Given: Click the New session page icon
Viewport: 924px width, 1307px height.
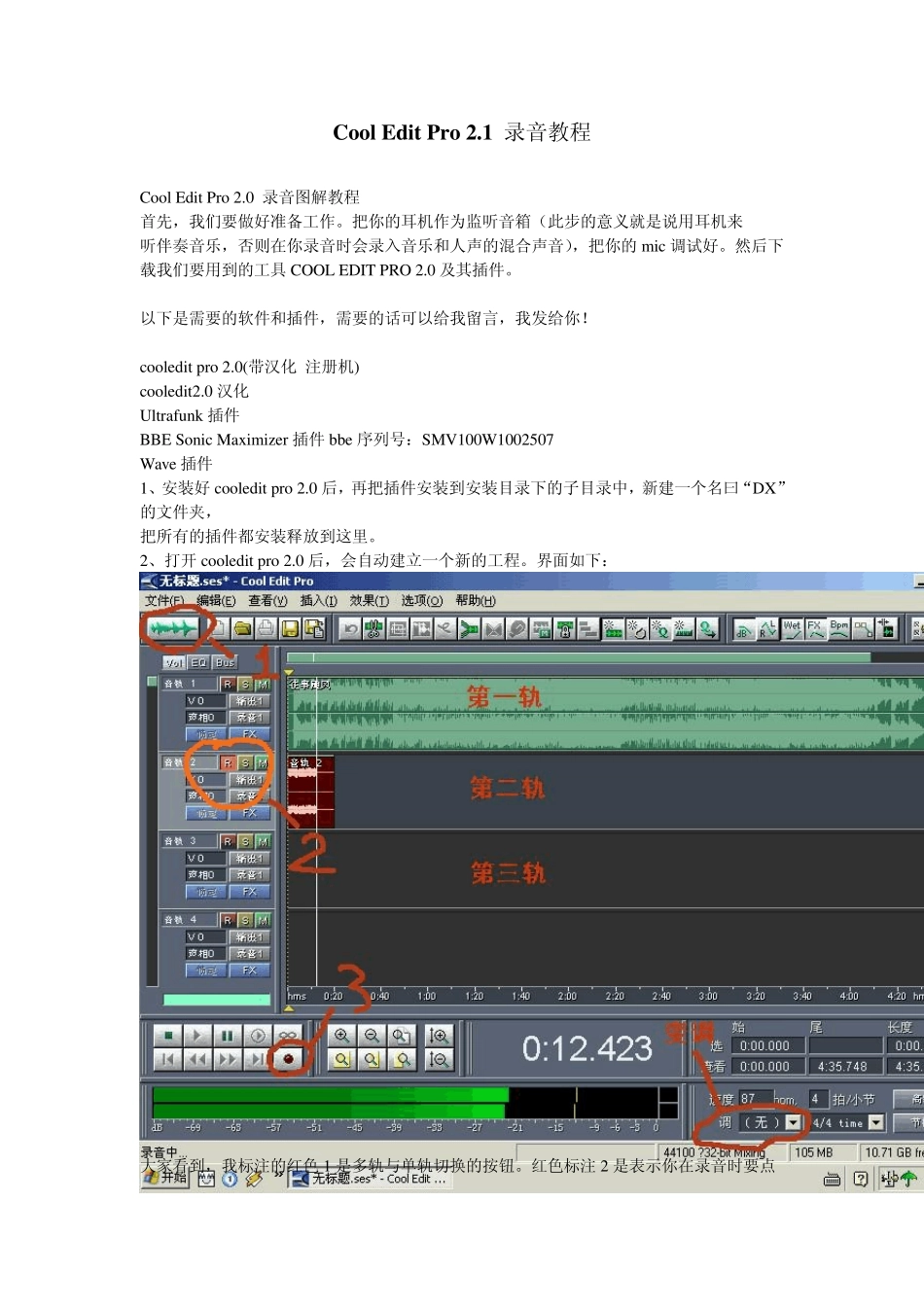Looking at the screenshot, I should pyautogui.click(x=220, y=629).
